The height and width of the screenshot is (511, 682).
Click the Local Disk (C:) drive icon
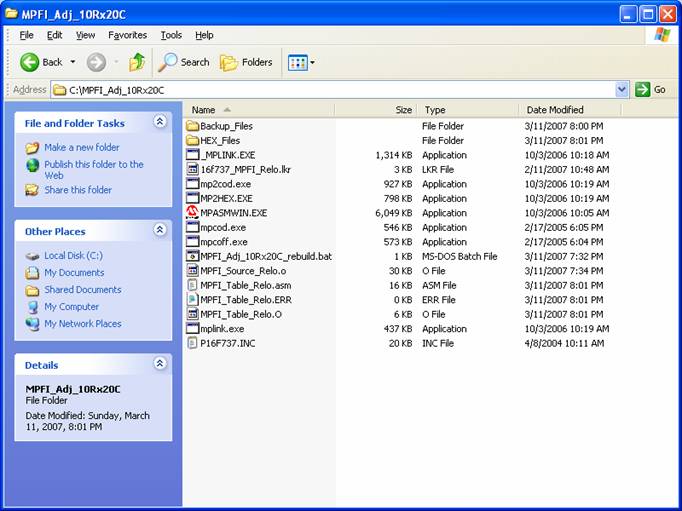coord(32,256)
